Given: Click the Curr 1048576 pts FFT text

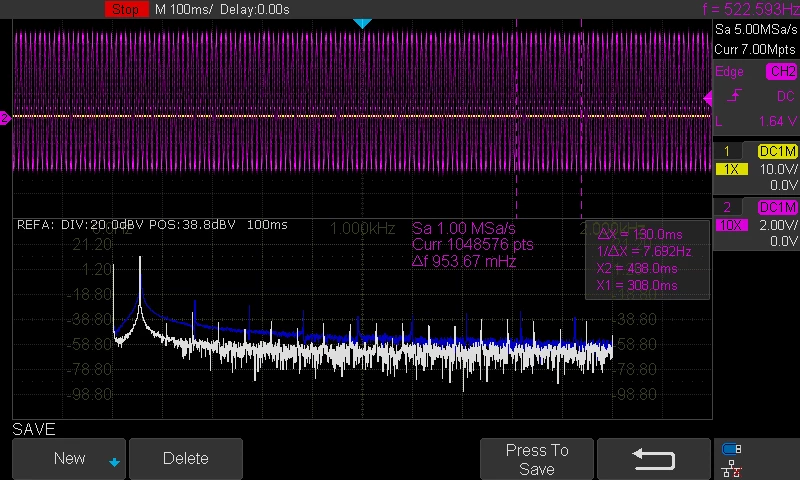Looking at the screenshot, I should [x=473, y=244].
